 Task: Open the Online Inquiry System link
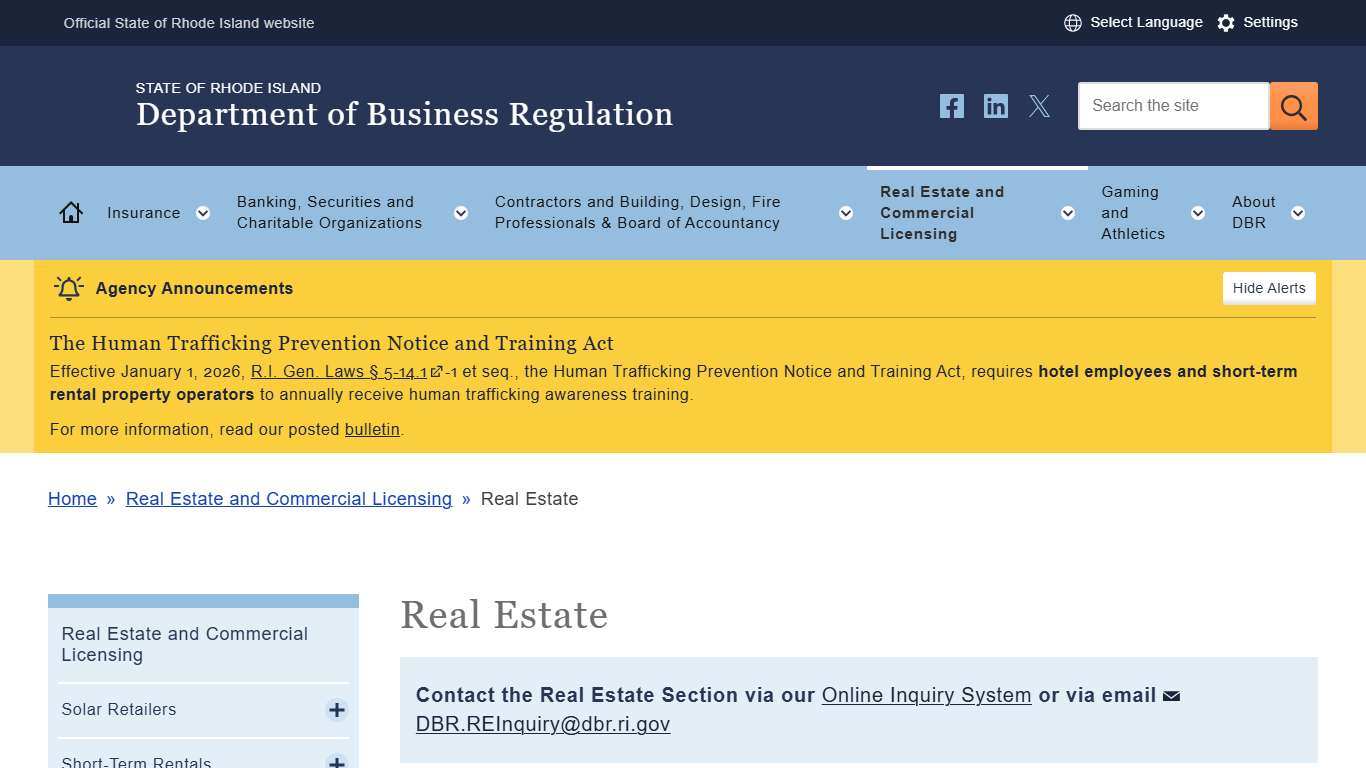click(x=925, y=695)
